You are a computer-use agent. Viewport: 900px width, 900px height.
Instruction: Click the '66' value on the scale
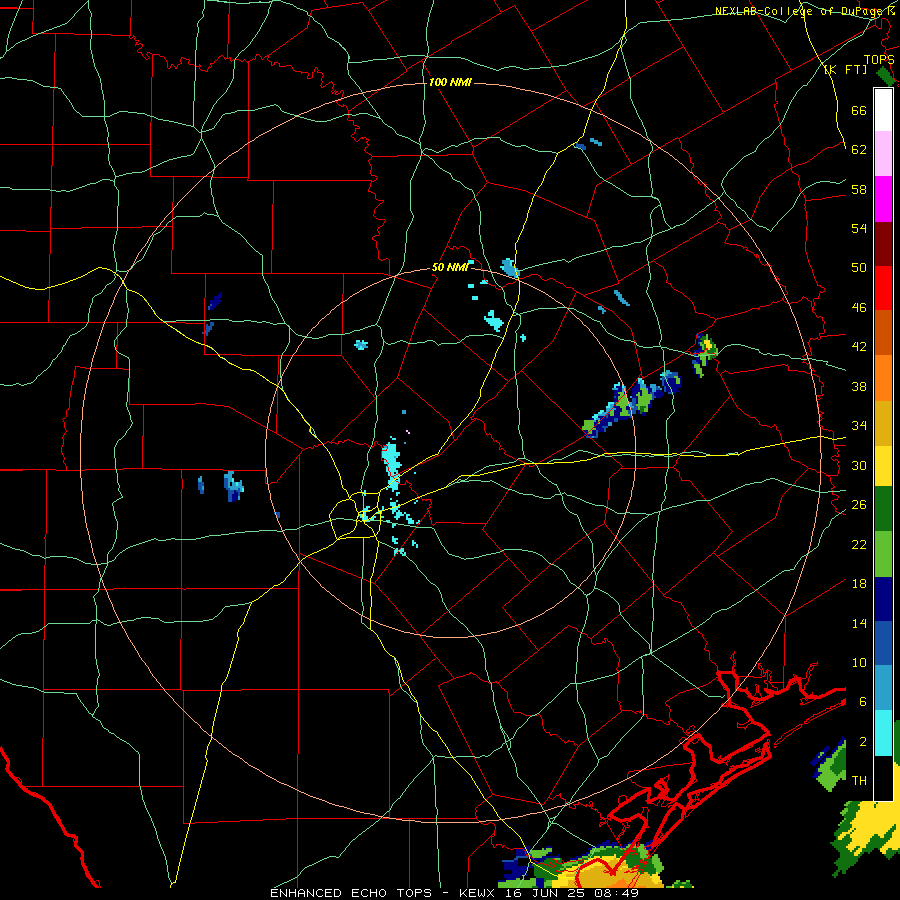(859, 111)
